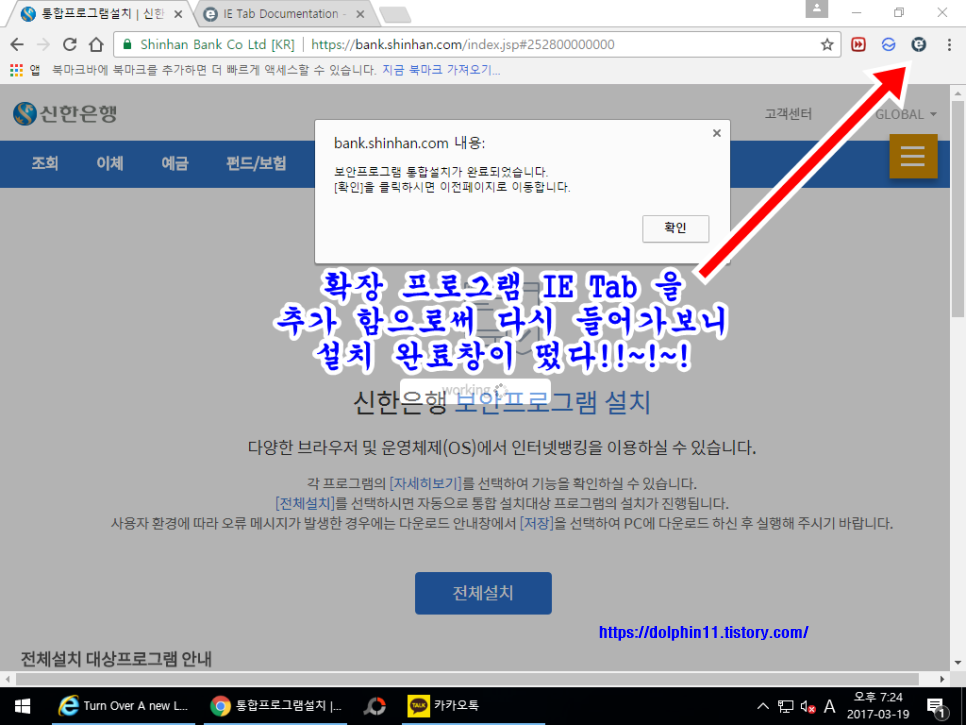Open the Action Center notification icon
This screenshot has width=966, height=725.
pos(936,707)
